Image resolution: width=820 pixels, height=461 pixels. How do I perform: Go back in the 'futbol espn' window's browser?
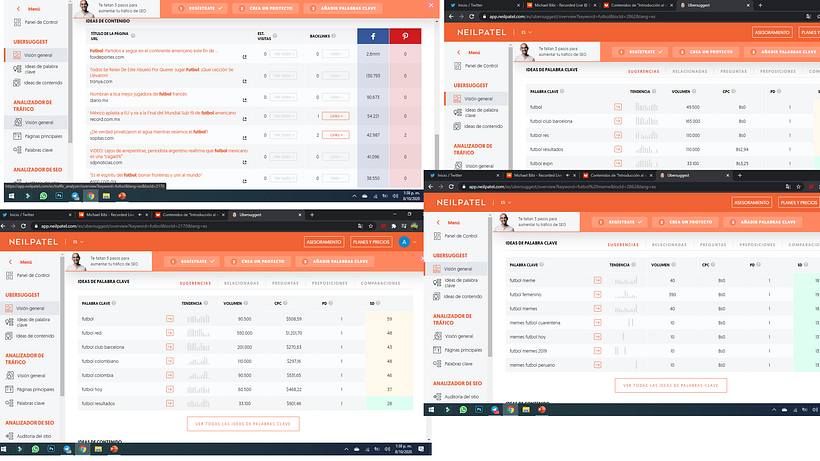451,16
